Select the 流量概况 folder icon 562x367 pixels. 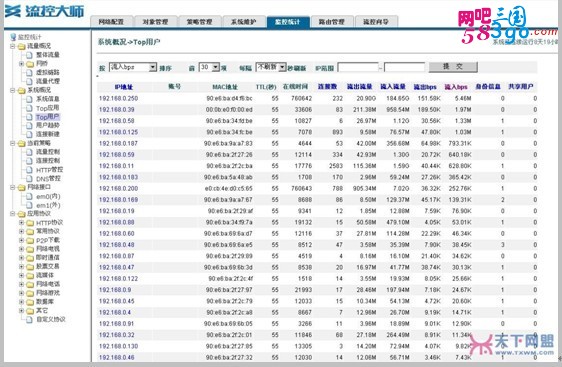[x=22, y=46]
